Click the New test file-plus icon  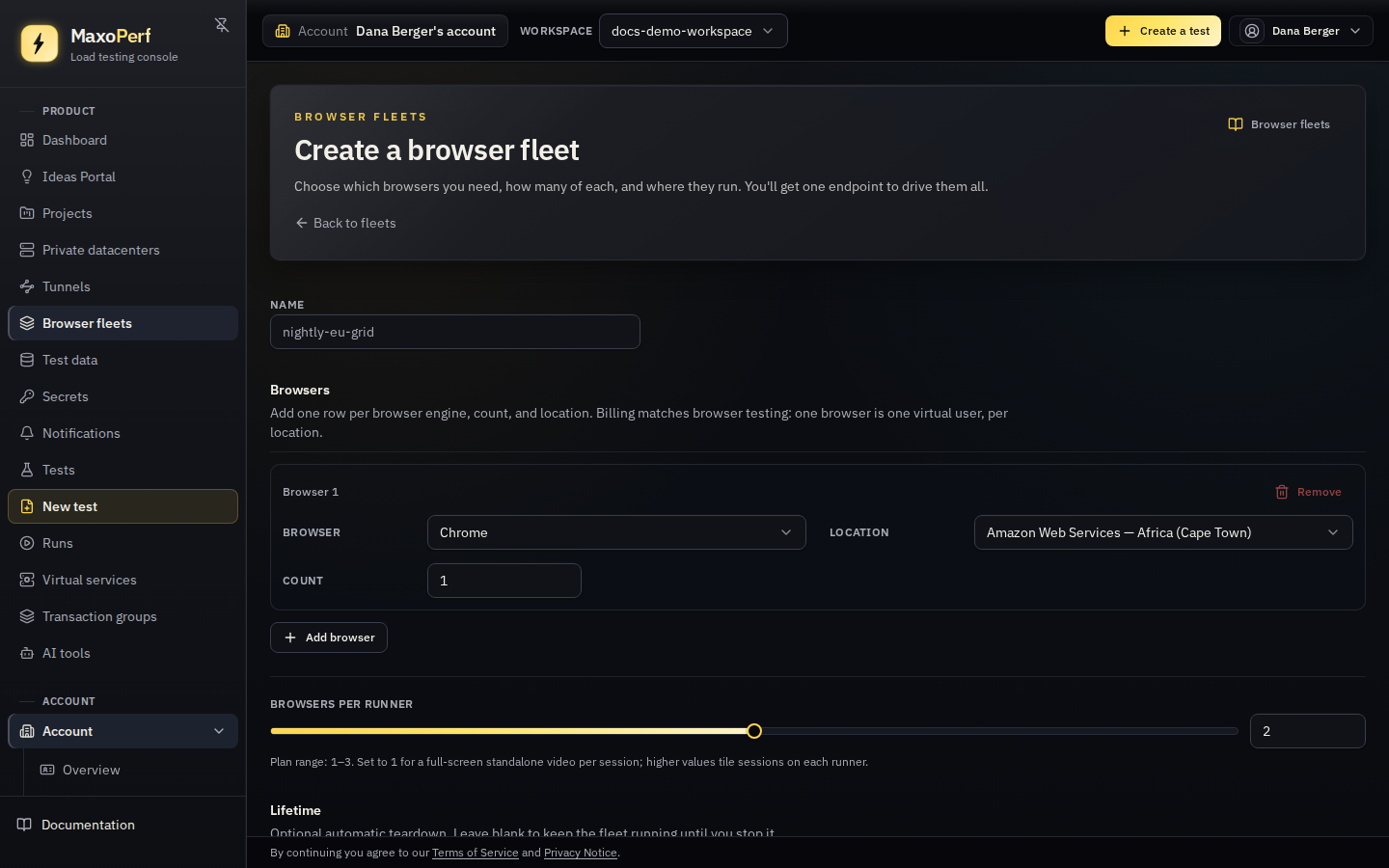(x=27, y=506)
